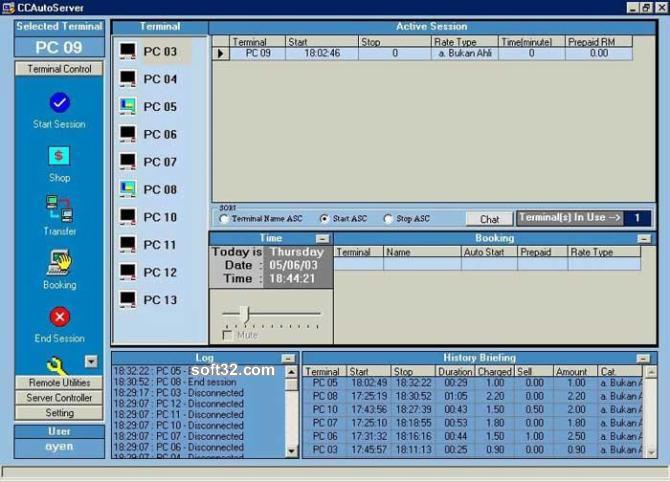Click the Start Session checkmark icon

pyautogui.click(x=60, y=103)
